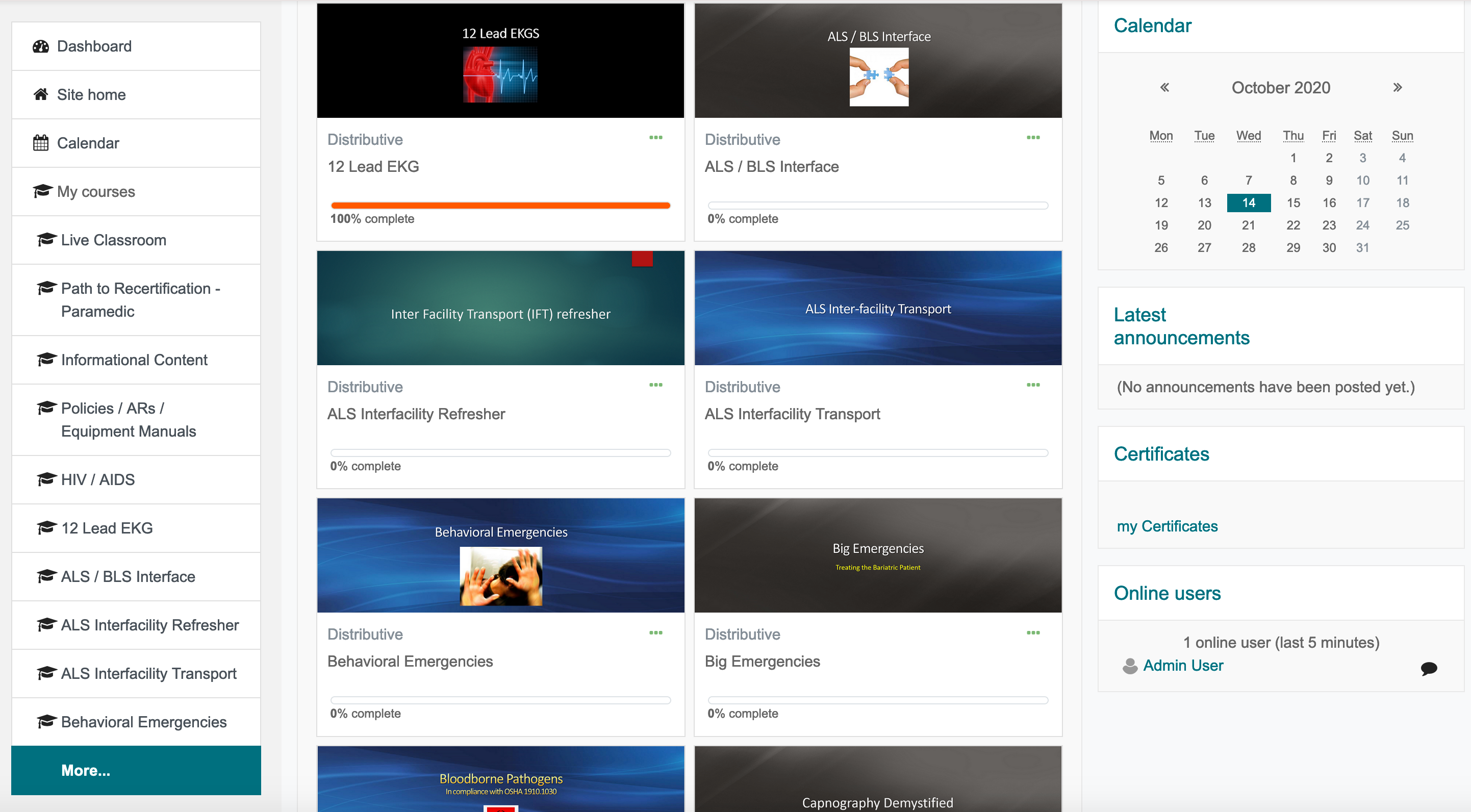Open the three-dot menu on Behavioral Emergencies card

655,632
